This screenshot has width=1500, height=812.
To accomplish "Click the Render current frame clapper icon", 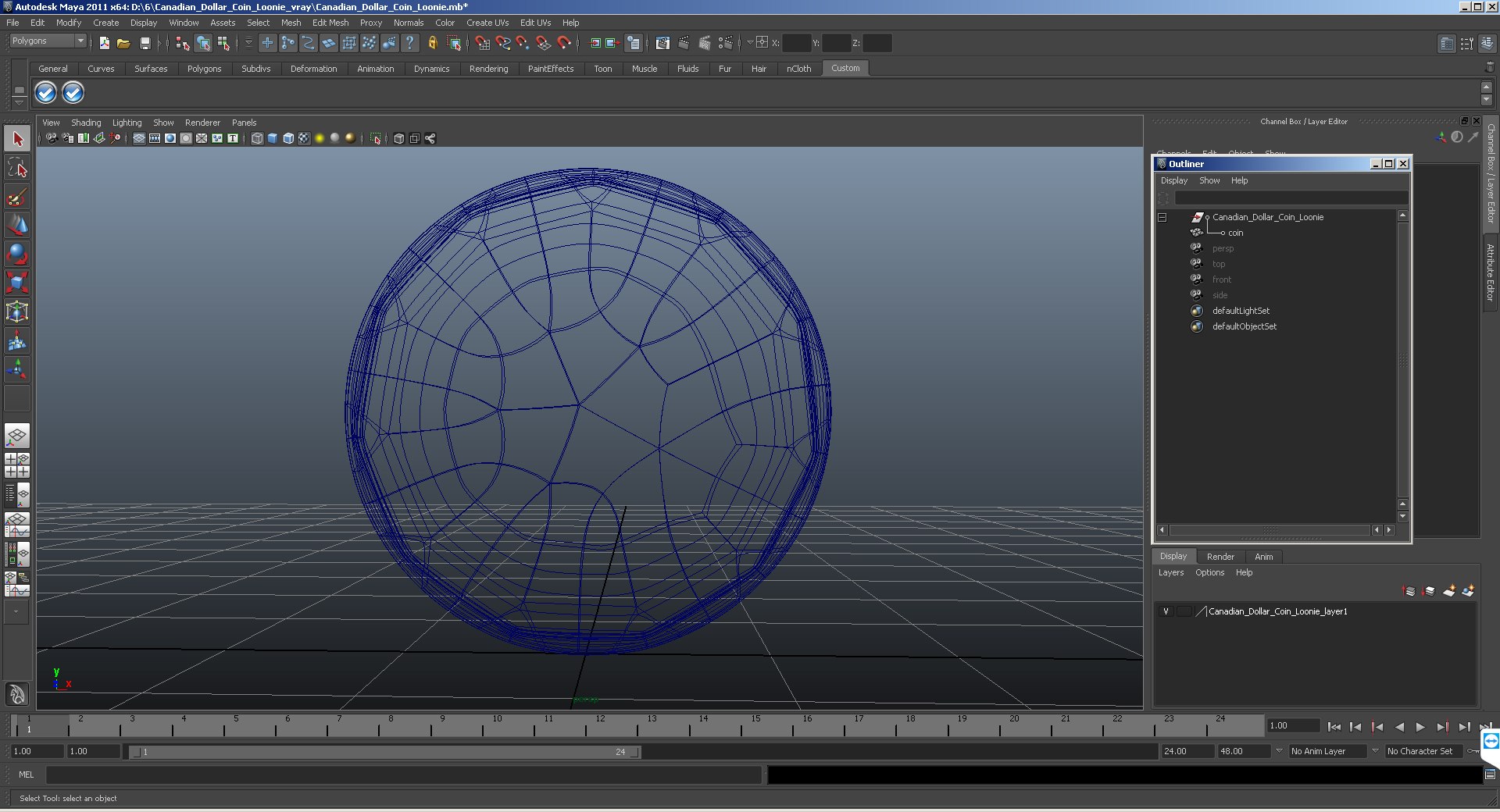I will pos(684,44).
